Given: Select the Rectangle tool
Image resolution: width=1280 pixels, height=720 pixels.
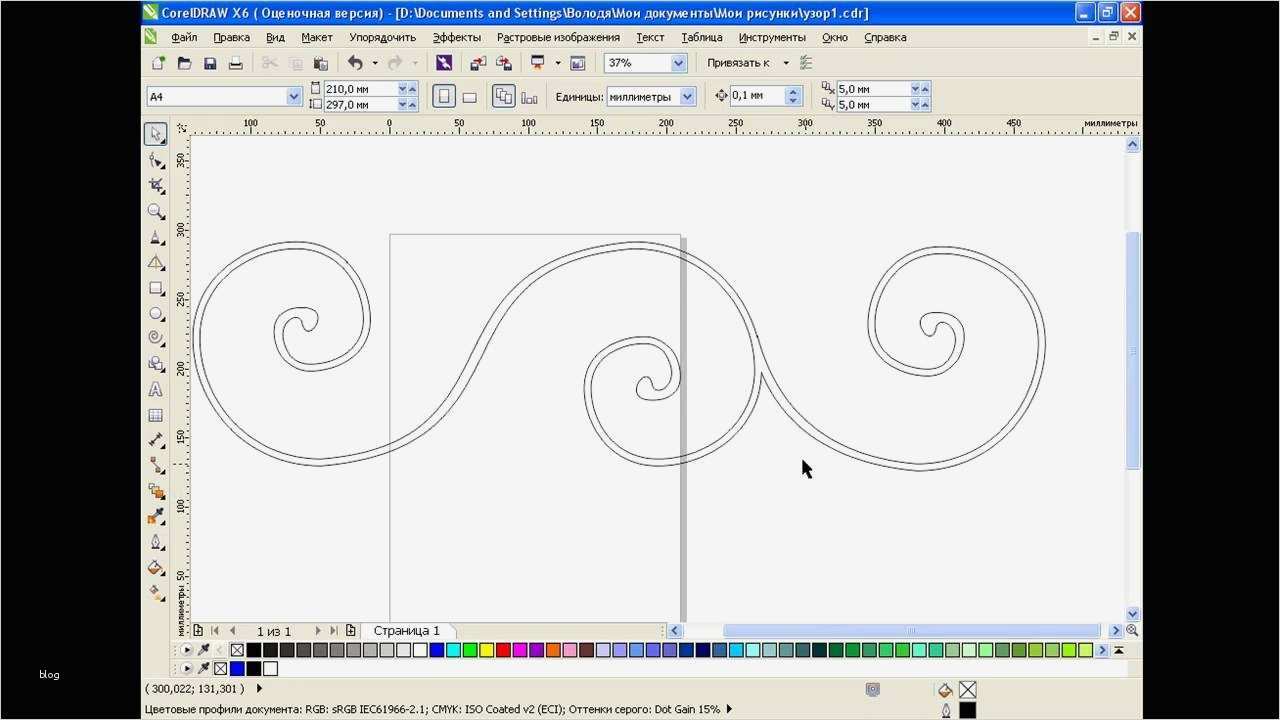Looking at the screenshot, I should pyautogui.click(x=156, y=288).
